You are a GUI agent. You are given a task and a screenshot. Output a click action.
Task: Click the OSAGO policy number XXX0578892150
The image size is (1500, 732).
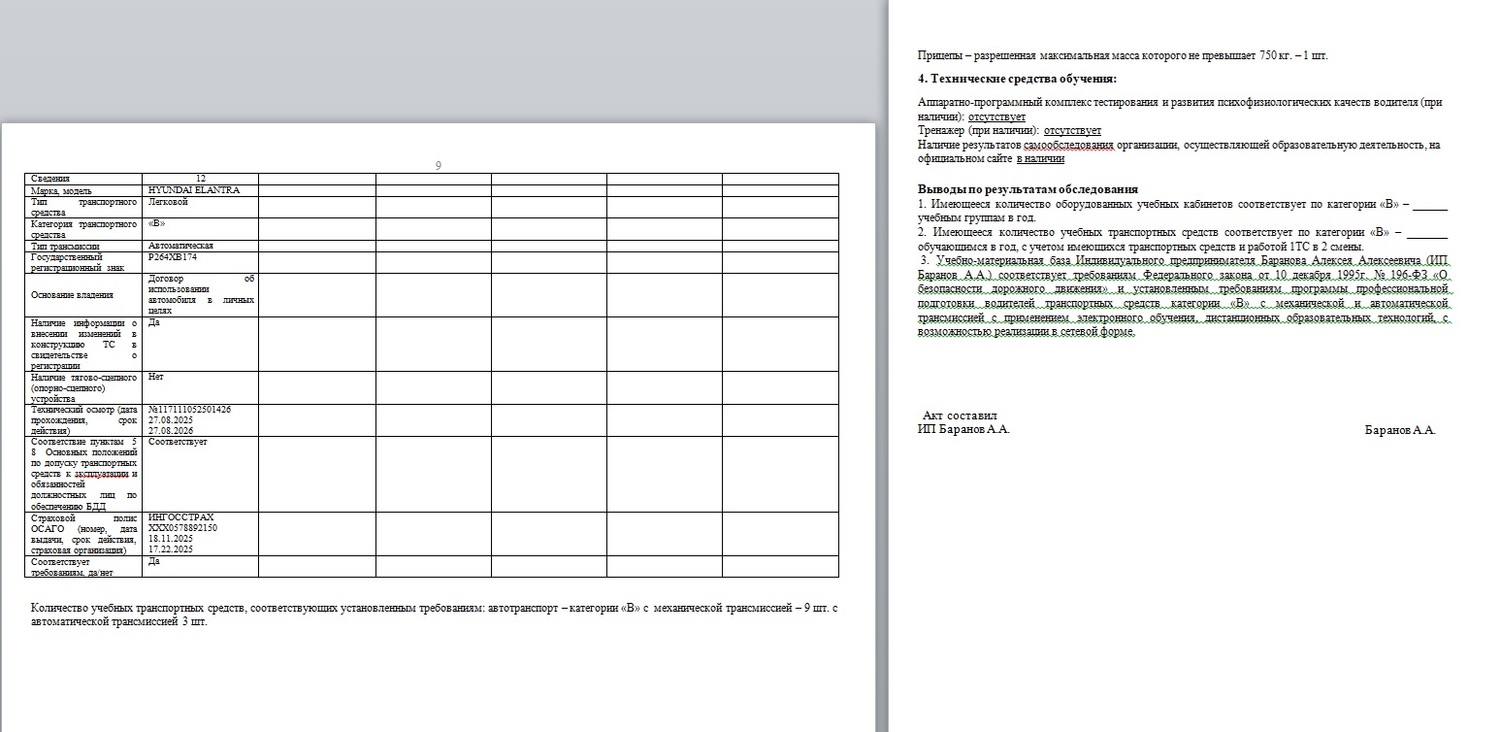(x=182, y=528)
